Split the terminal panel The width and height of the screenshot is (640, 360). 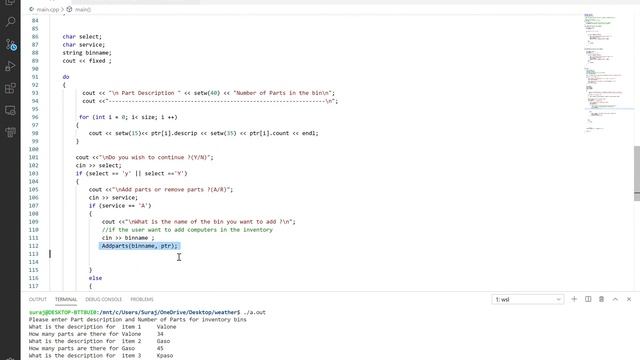588,299
